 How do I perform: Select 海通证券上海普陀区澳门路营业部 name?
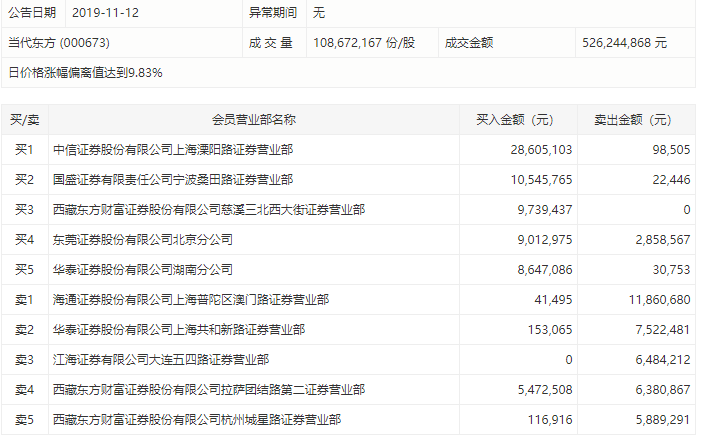pos(191,300)
